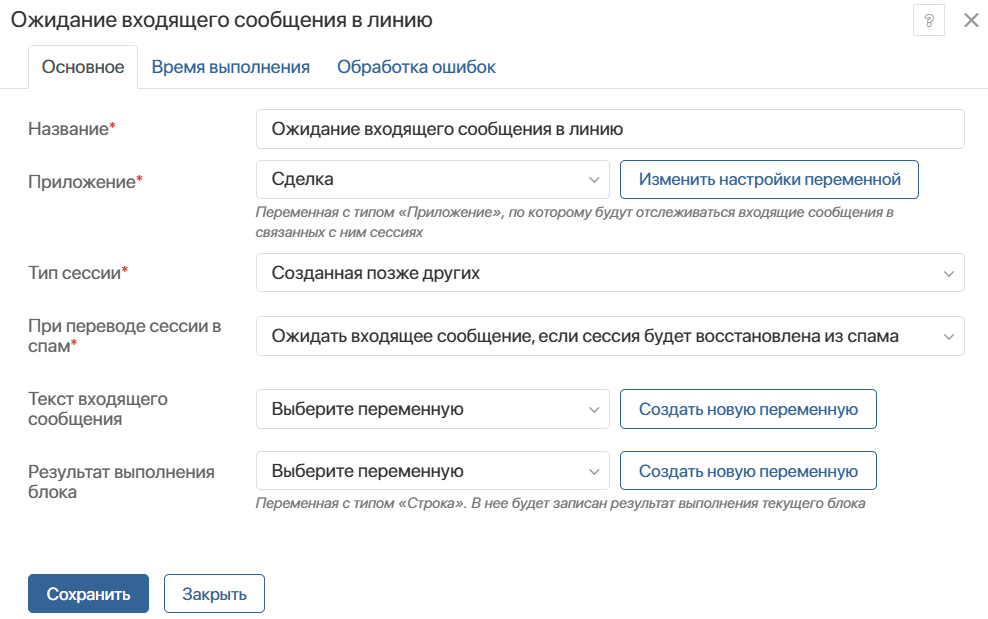Click the Сохранить button
Screen dimensions: 988x619
(88, 594)
